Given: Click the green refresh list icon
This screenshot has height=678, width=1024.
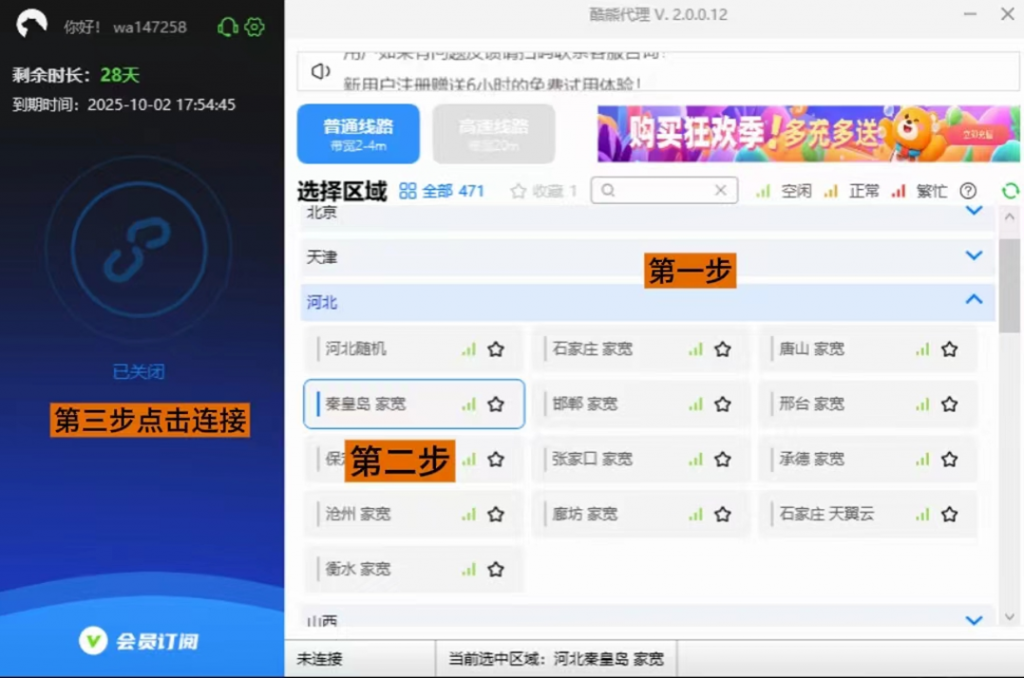Looking at the screenshot, I should click(x=1010, y=191).
